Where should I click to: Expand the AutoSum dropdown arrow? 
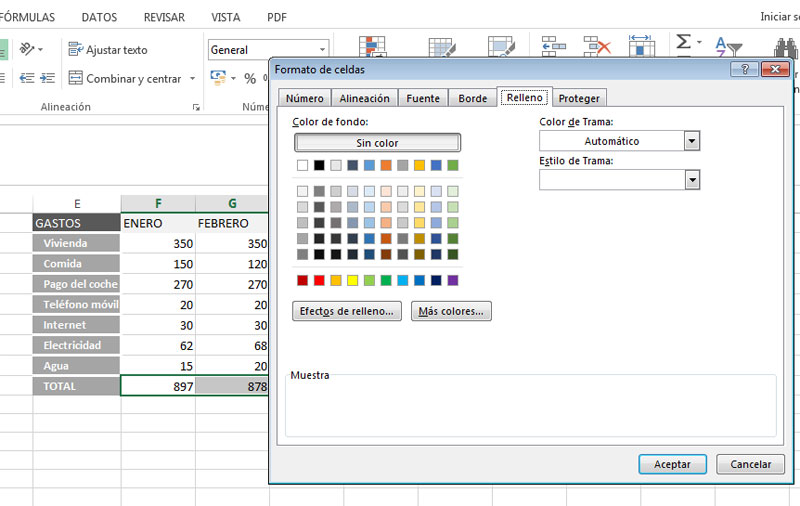(699, 42)
